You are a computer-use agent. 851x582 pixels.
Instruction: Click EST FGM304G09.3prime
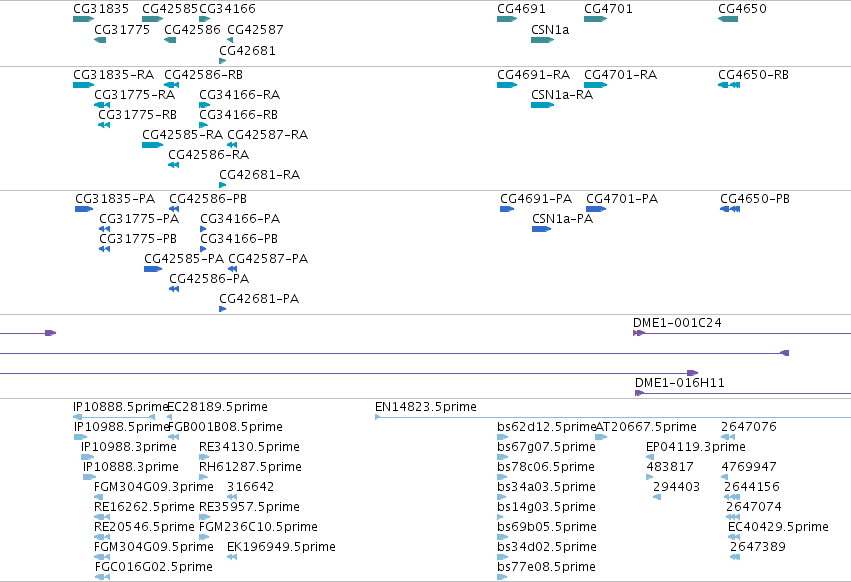click(x=154, y=487)
